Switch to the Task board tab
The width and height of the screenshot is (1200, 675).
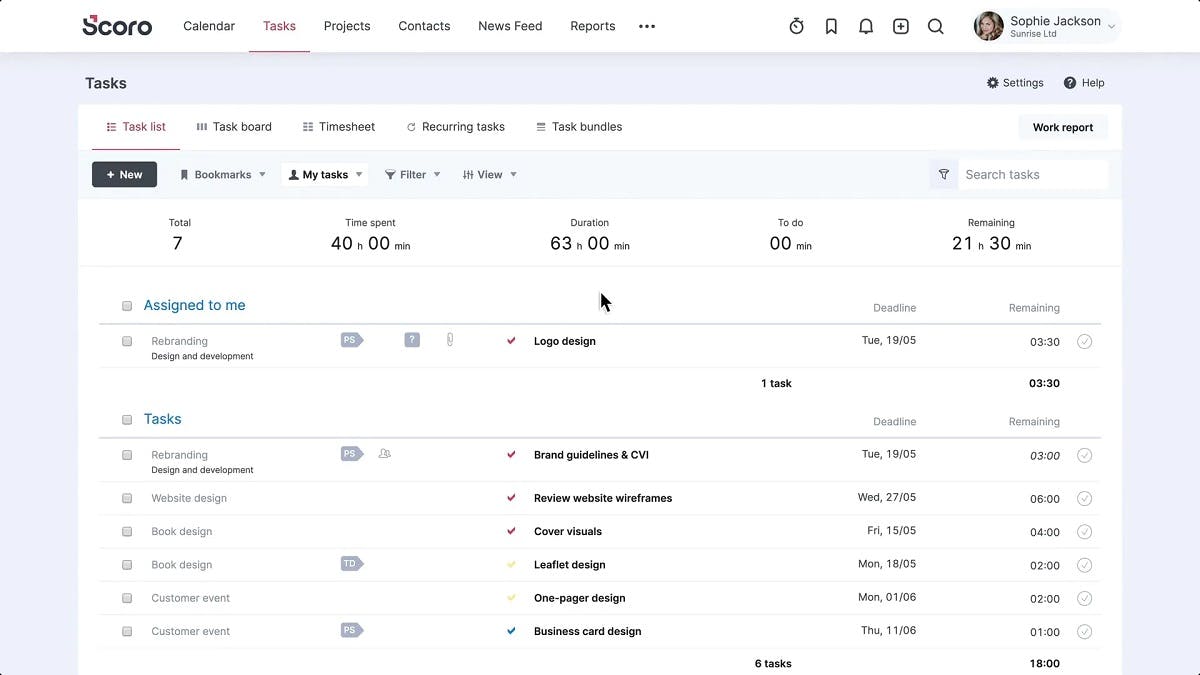234,127
